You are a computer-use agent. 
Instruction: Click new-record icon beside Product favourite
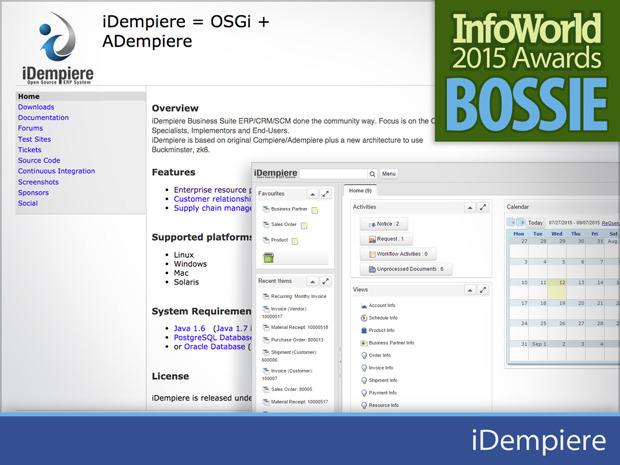[x=295, y=241]
